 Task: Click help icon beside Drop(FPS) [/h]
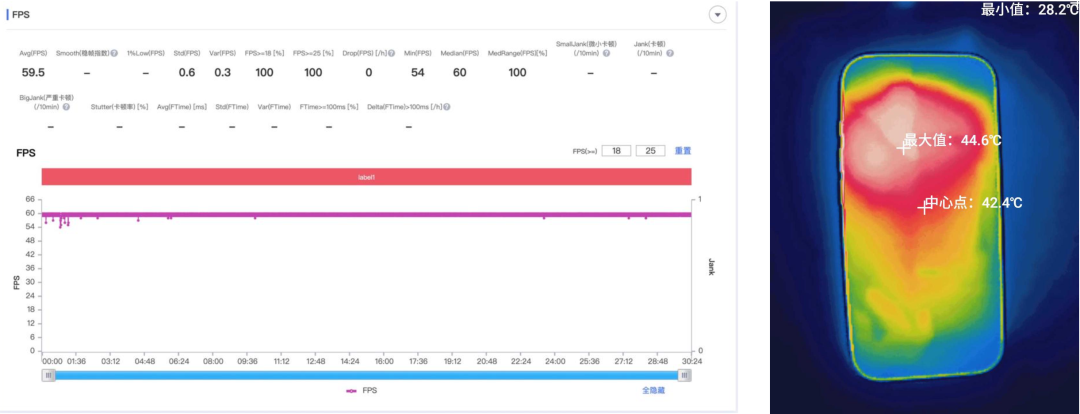click(390, 53)
